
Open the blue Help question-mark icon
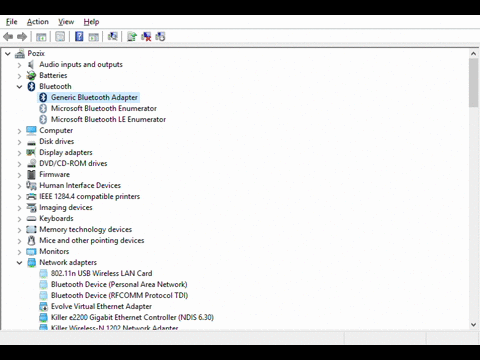(79, 36)
